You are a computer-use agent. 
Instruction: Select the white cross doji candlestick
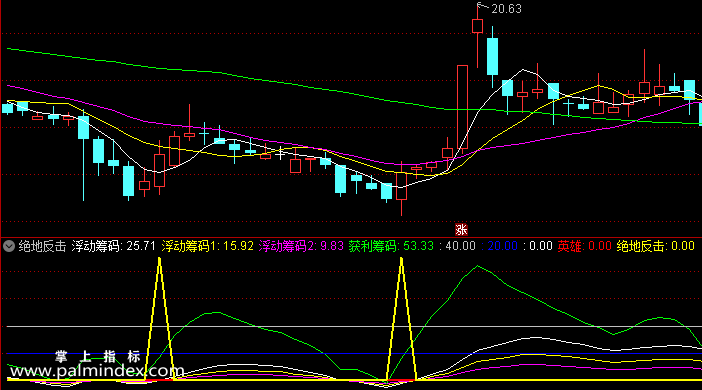click(x=280, y=153)
